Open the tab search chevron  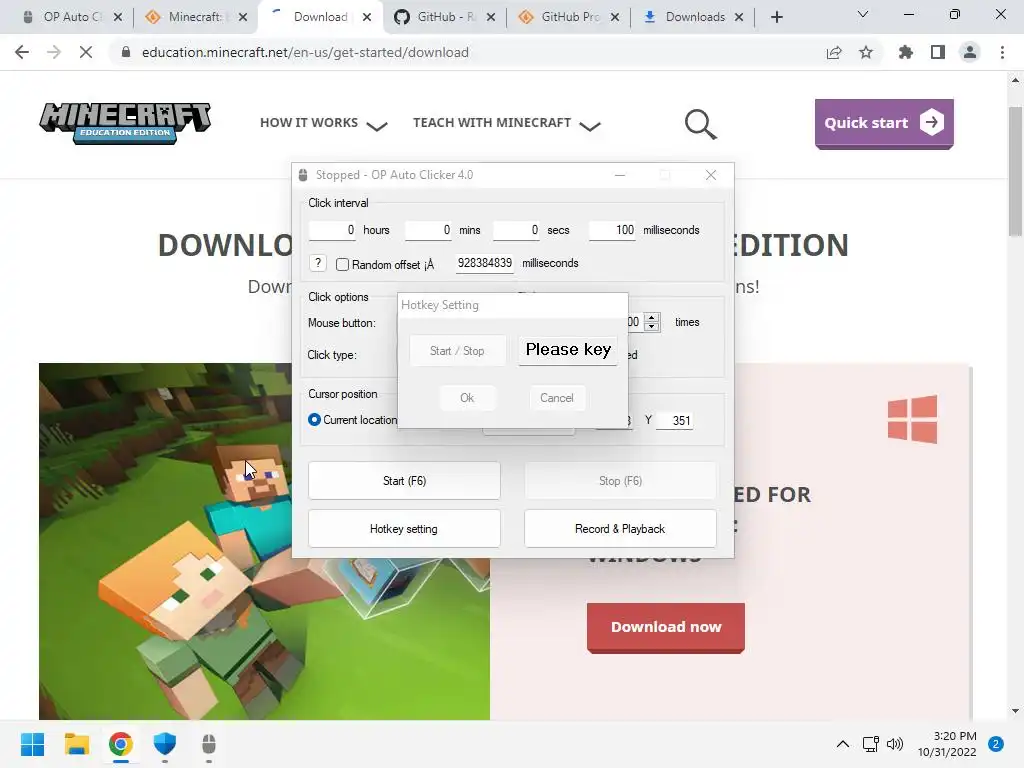coord(863,14)
